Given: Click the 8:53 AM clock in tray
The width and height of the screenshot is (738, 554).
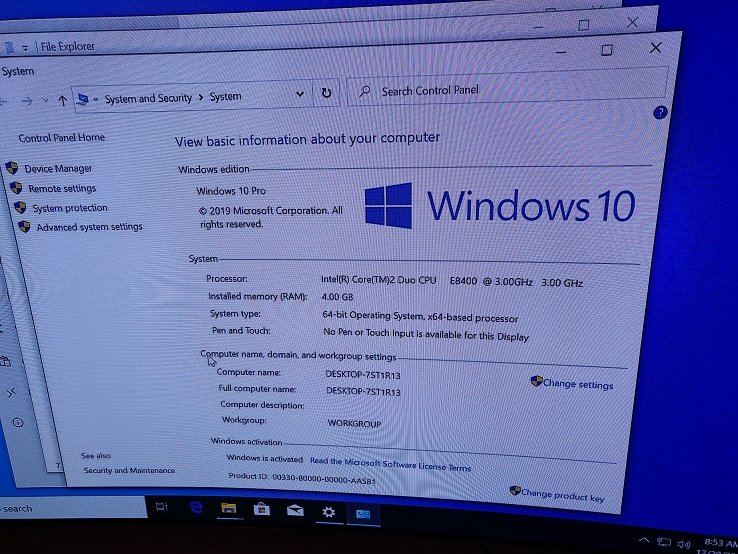Looking at the screenshot, I should [x=721, y=543].
